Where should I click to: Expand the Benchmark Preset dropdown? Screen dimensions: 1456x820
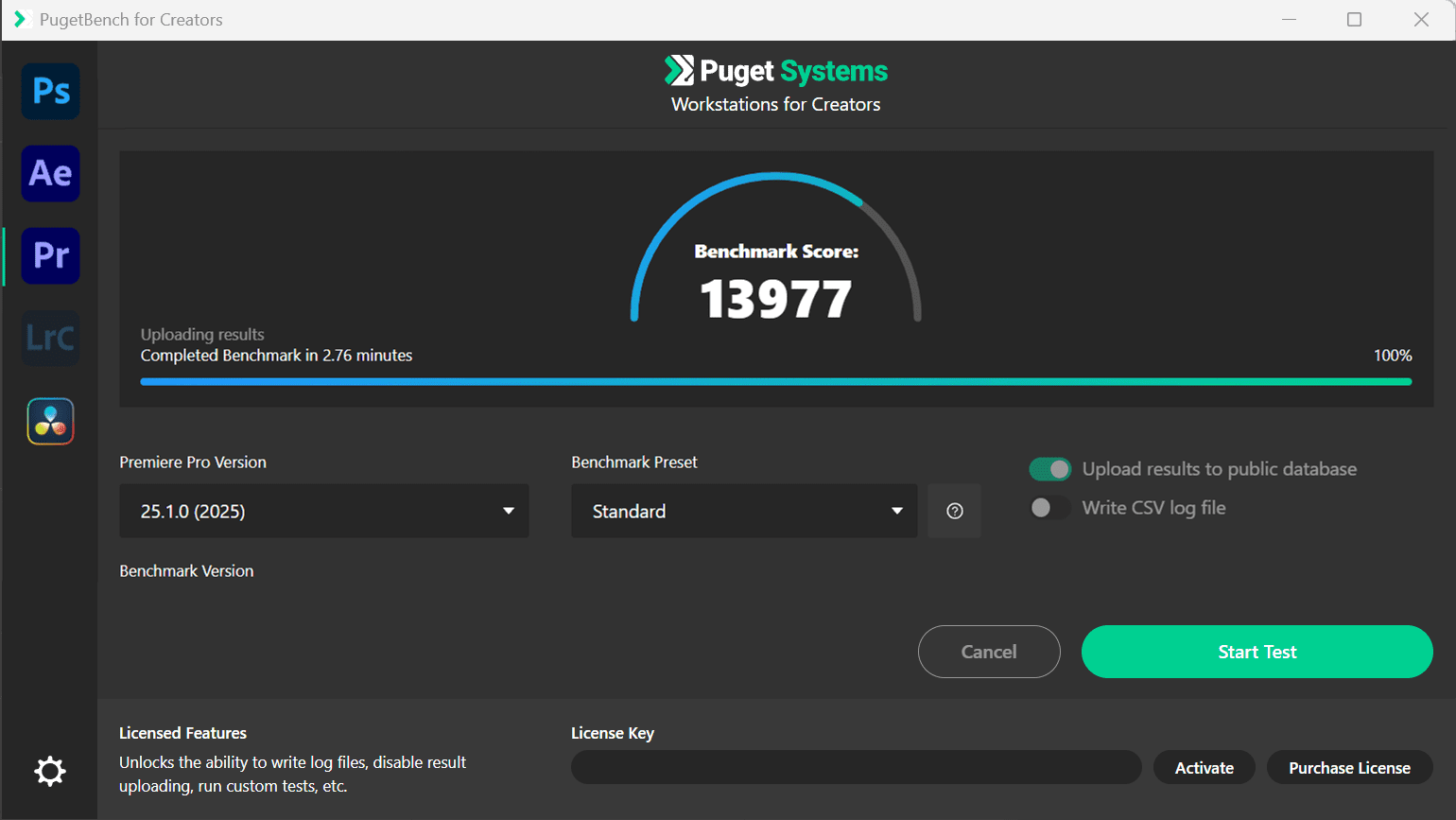(x=744, y=511)
